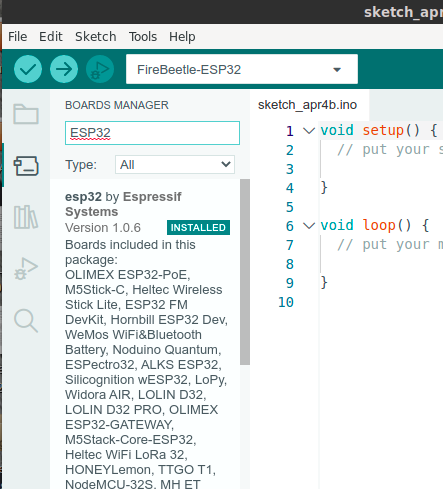Switch to the sketch_apr4b.ino tab
443x489 pixels.
(x=307, y=105)
